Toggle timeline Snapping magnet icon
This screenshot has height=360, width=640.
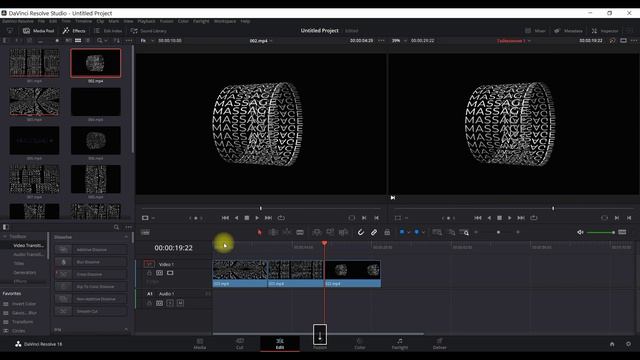click(361, 232)
